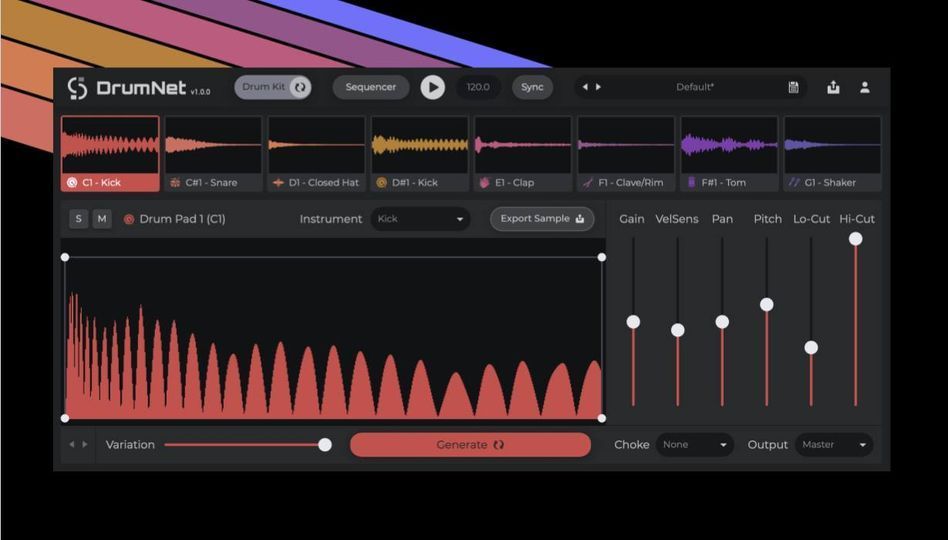The width and height of the screenshot is (948, 540).
Task: Select the G1 - Shaker pad waveform
Action: (833, 145)
